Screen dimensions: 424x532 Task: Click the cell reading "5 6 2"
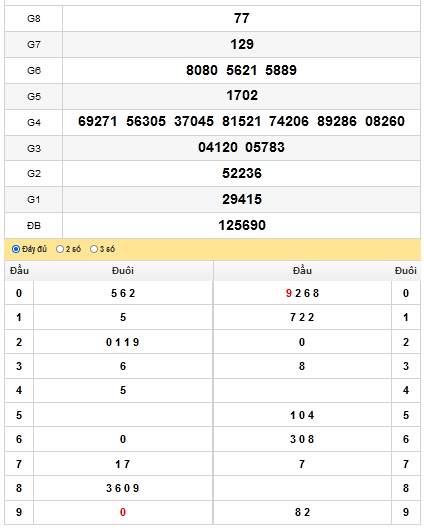tap(123, 293)
